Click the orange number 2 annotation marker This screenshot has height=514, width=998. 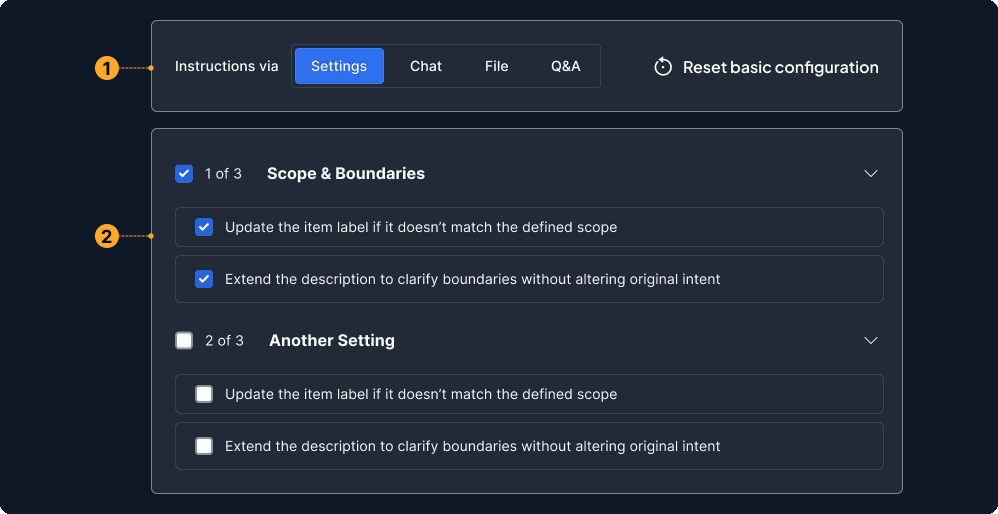pos(107,237)
